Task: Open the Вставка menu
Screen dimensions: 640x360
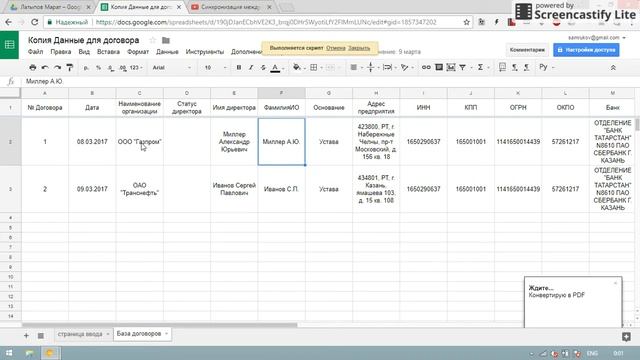Action: [x=108, y=52]
